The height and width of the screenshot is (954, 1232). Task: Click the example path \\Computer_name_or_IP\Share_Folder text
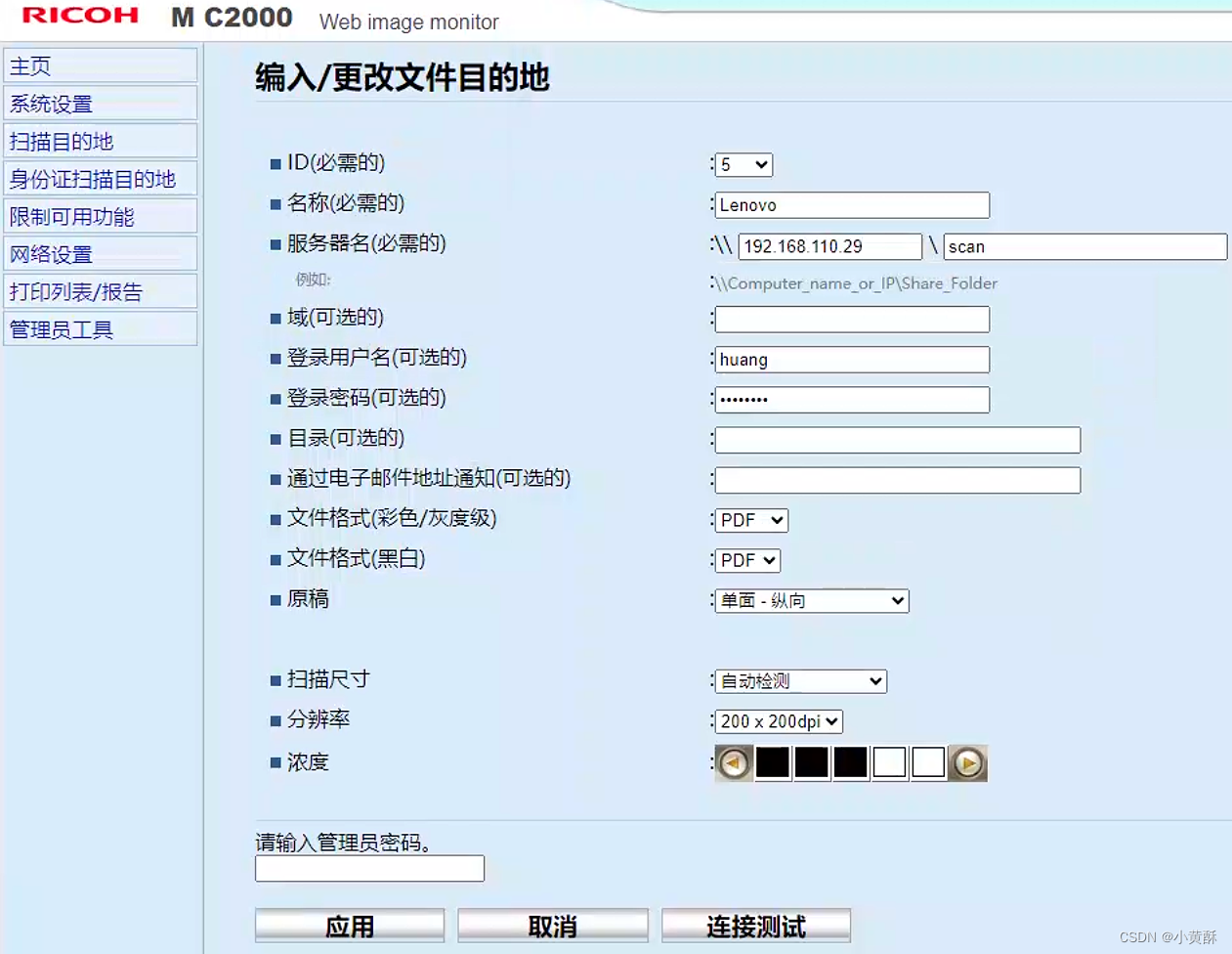pos(856,283)
